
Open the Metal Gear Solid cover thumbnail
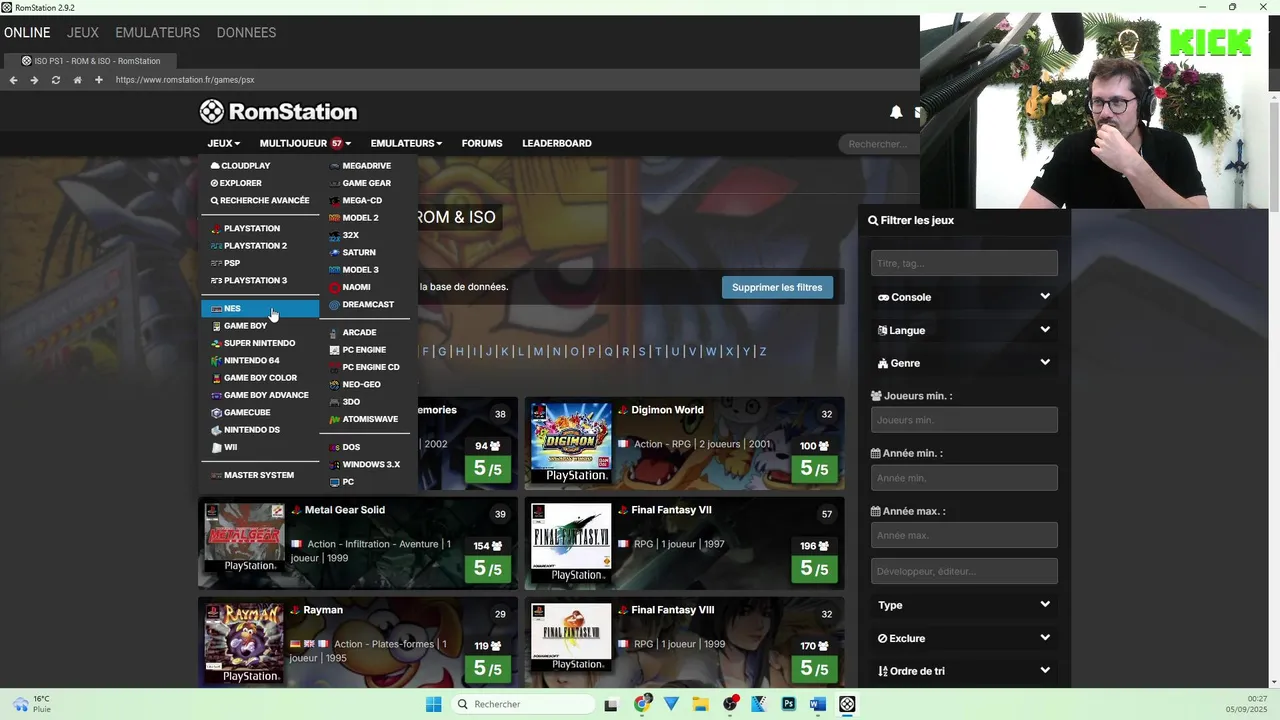pos(244,538)
